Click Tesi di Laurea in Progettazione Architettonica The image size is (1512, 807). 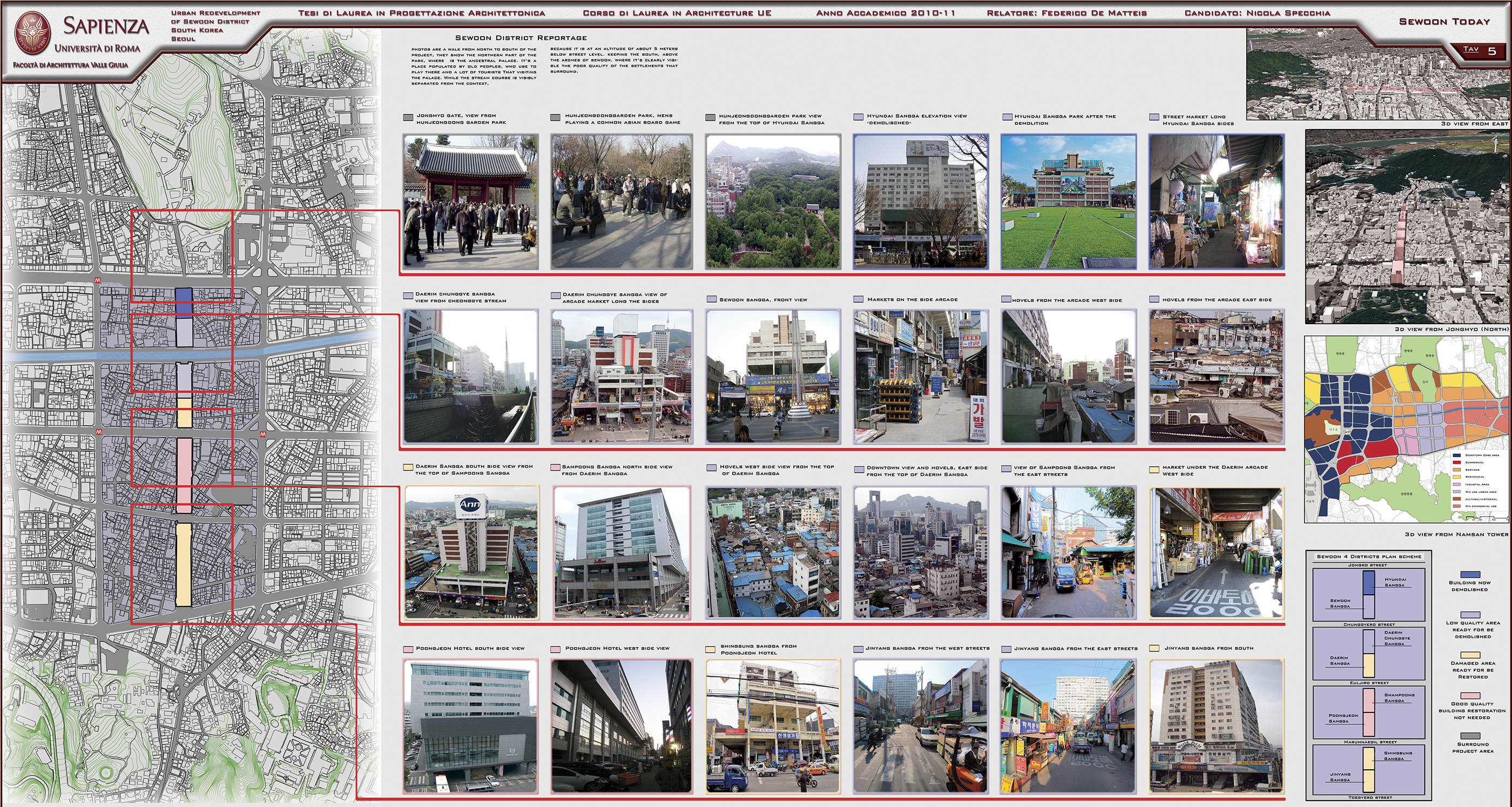click(421, 13)
